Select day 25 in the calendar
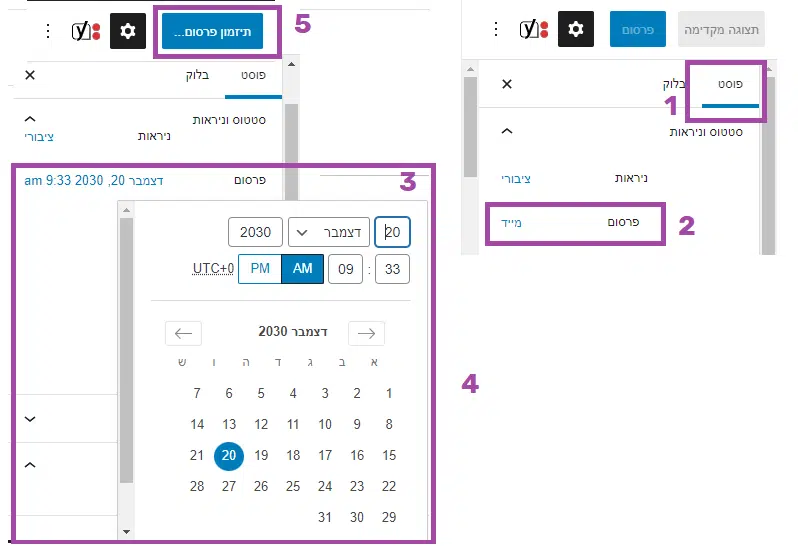 [x=293, y=486]
